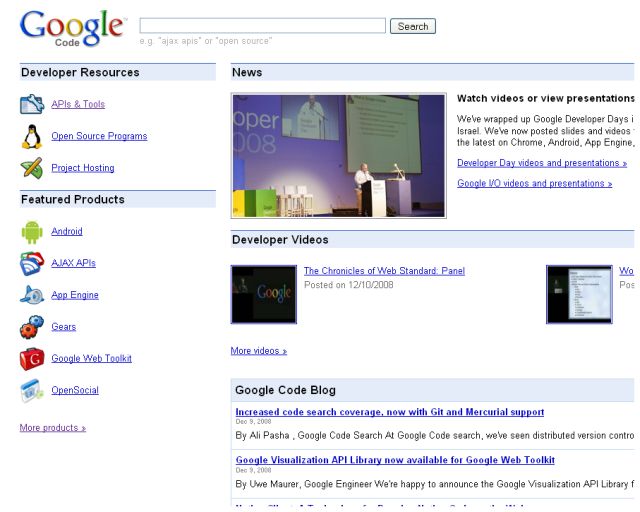Click the Open Source penguin icon
The image size is (640, 512).
[32, 136]
